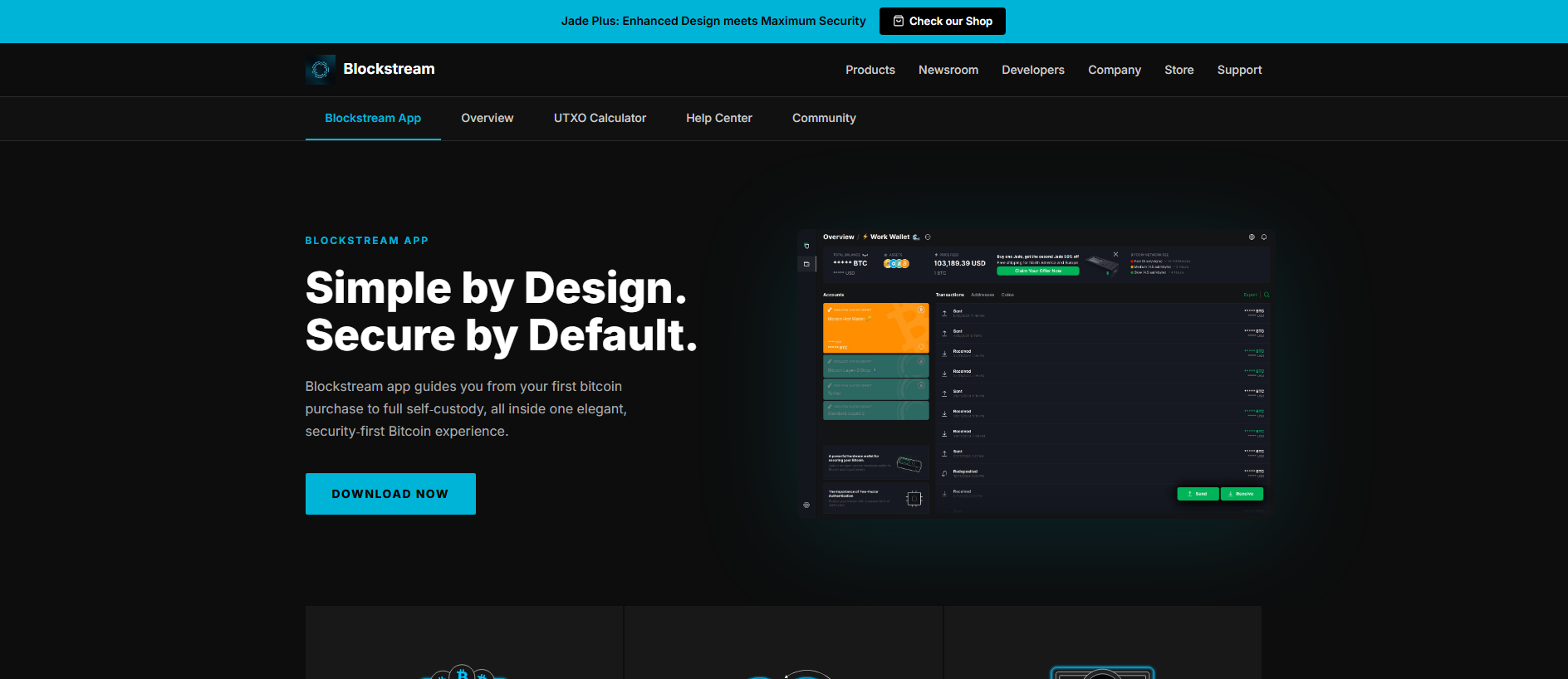Select the Tether account card
This screenshot has width=1568, height=679.
(x=876, y=388)
